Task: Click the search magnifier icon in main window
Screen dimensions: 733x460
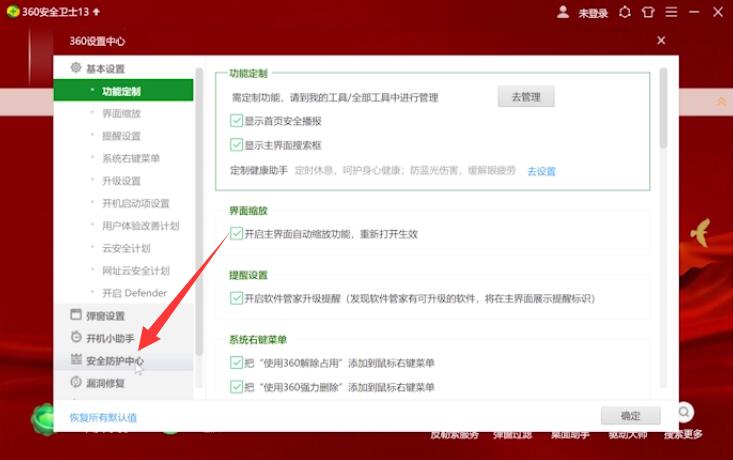Action: click(684, 412)
